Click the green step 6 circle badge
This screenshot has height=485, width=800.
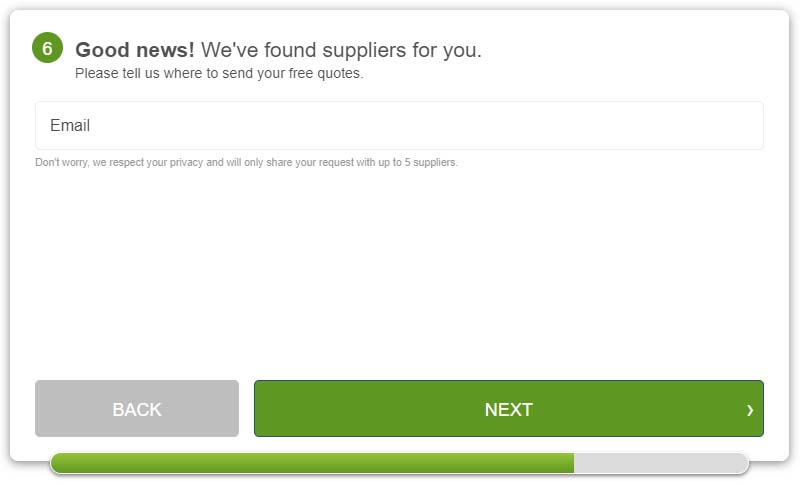pos(47,48)
